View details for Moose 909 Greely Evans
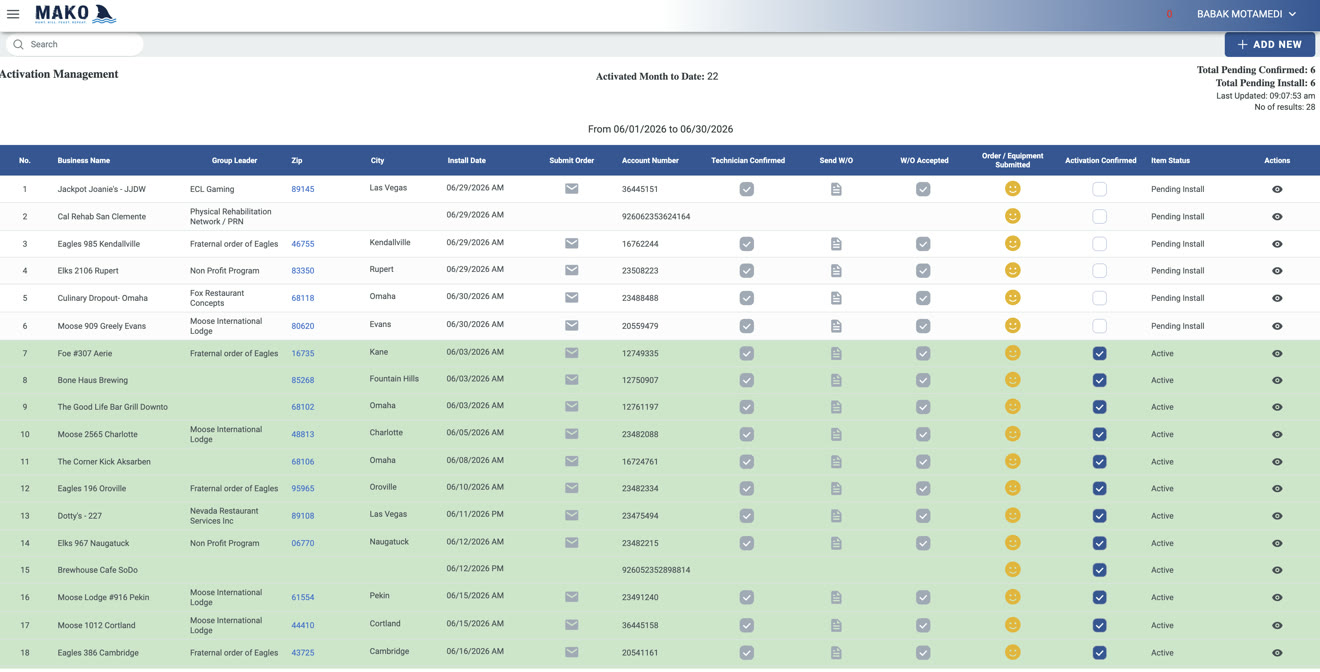The image size is (1320, 672). click(1277, 326)
